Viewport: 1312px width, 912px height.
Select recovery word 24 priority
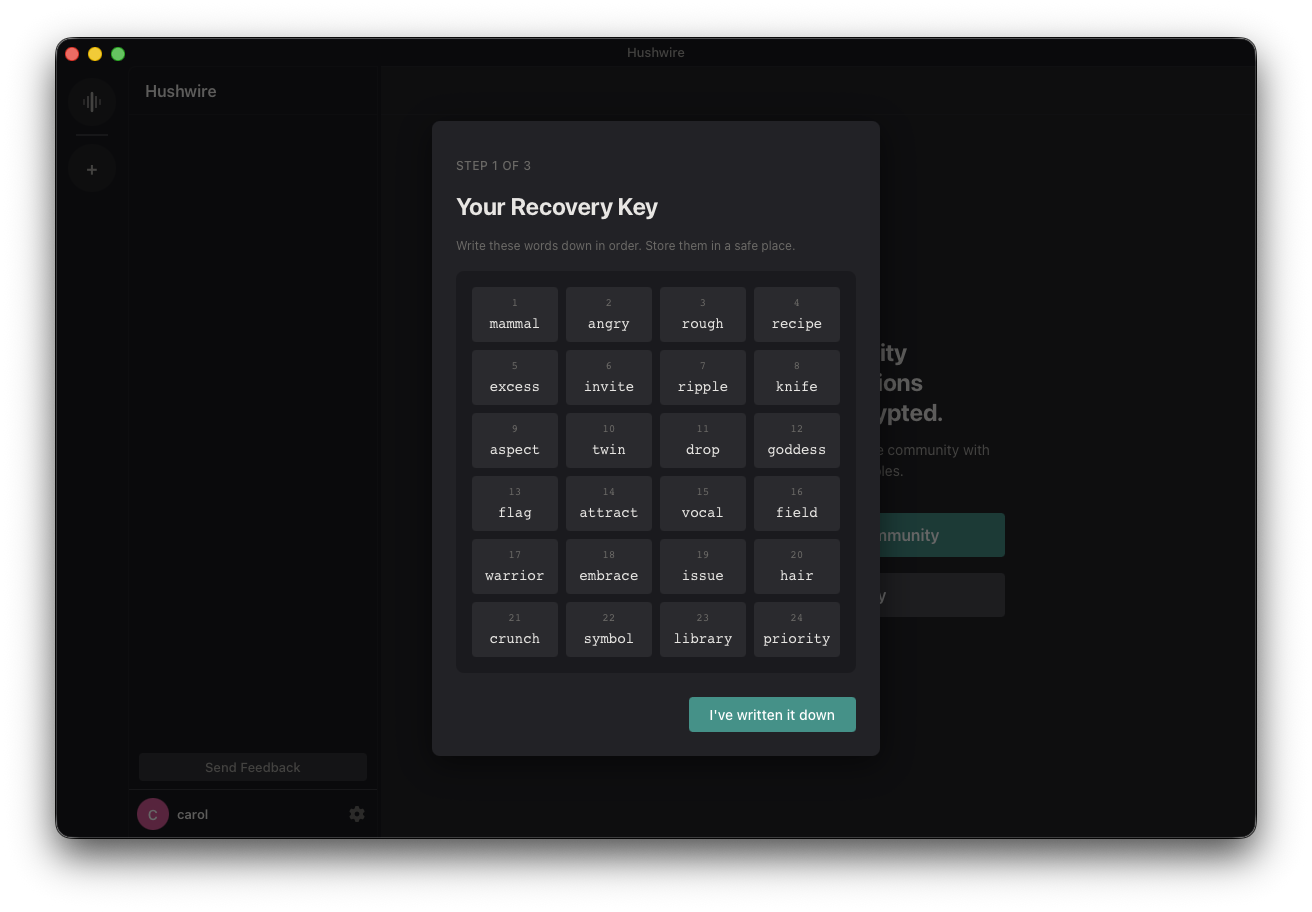[797, 629]
